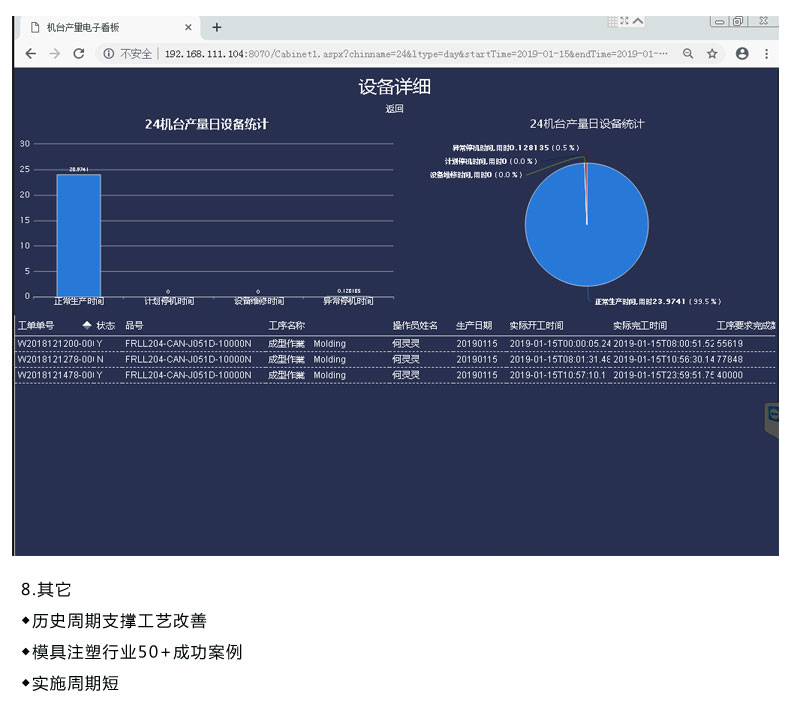The image size is (790, 728).
Task: Sort table by the 工单单号 column arrow
Action: [x=86, y=326]
